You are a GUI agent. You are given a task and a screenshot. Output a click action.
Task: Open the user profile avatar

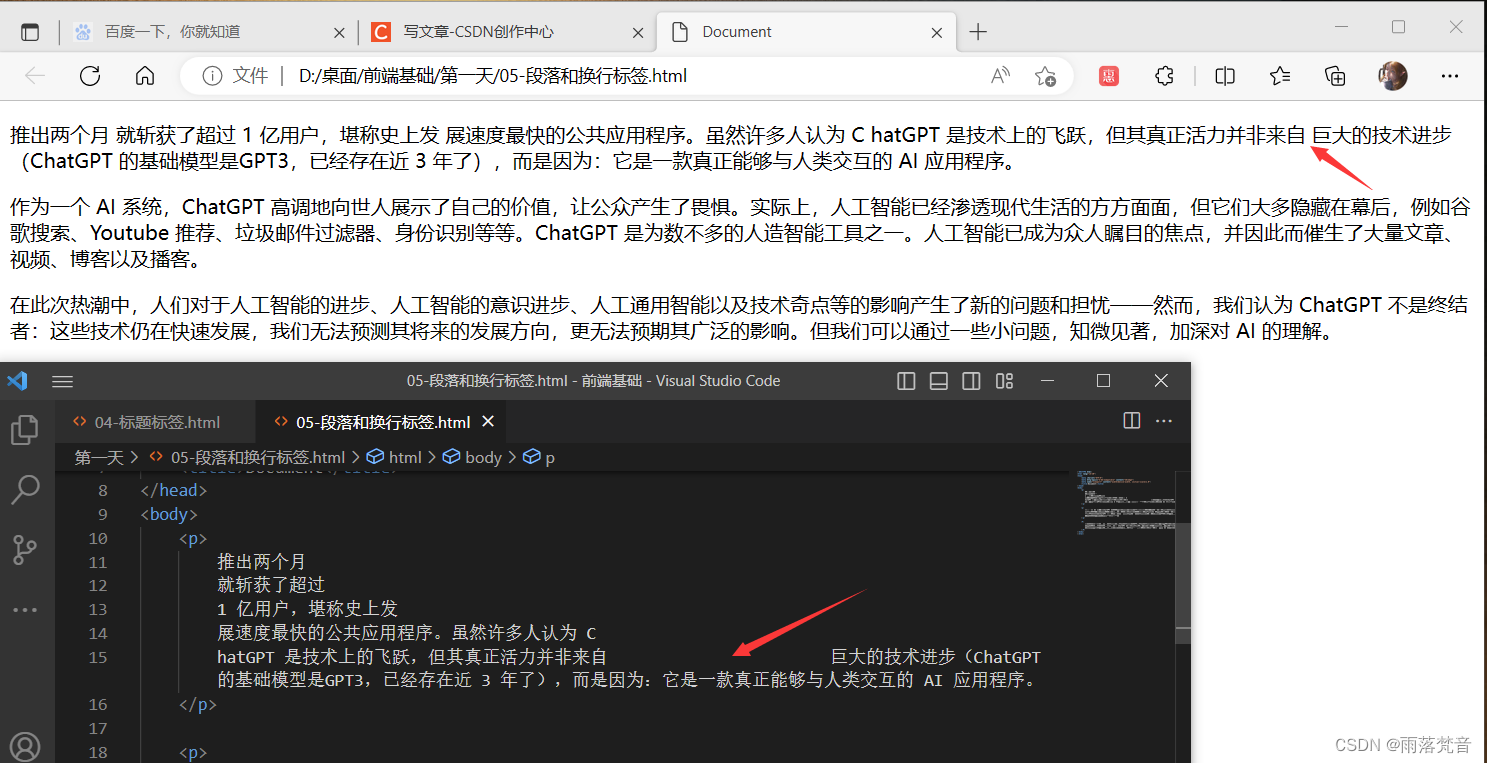(1393, 76)
